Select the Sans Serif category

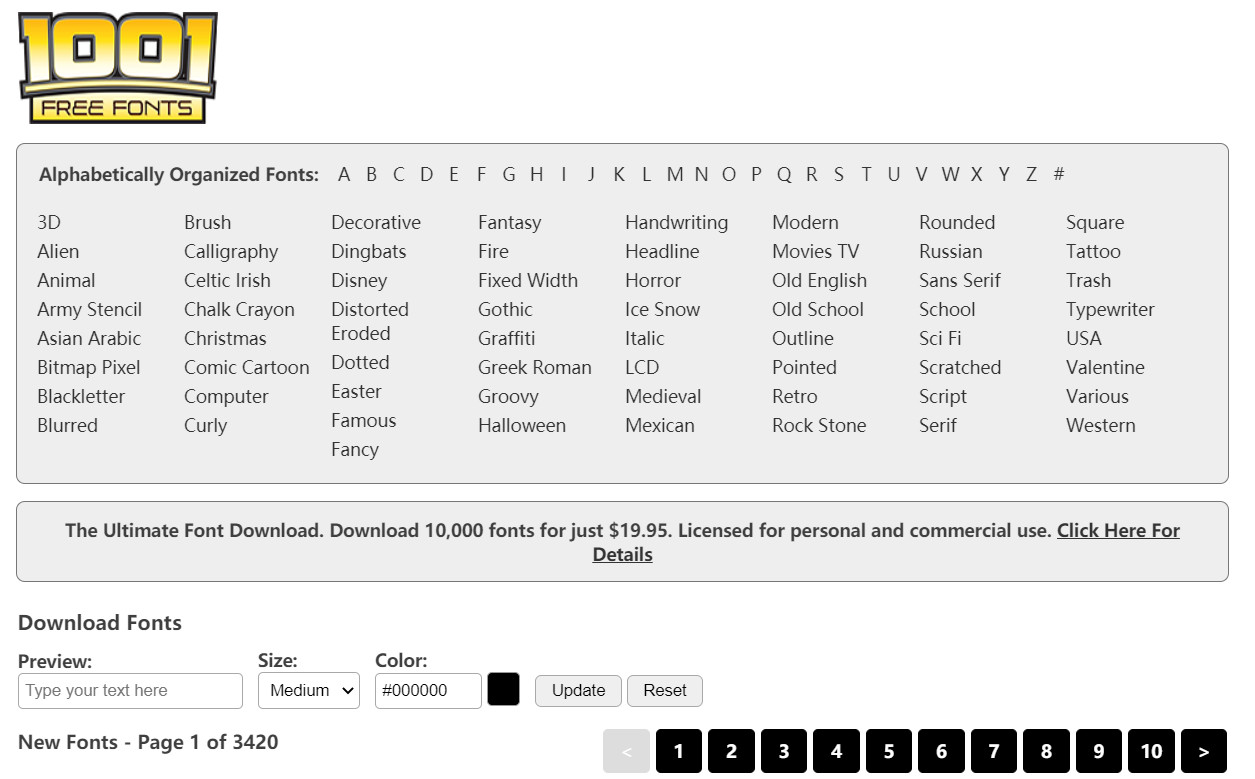pos(960,280)
